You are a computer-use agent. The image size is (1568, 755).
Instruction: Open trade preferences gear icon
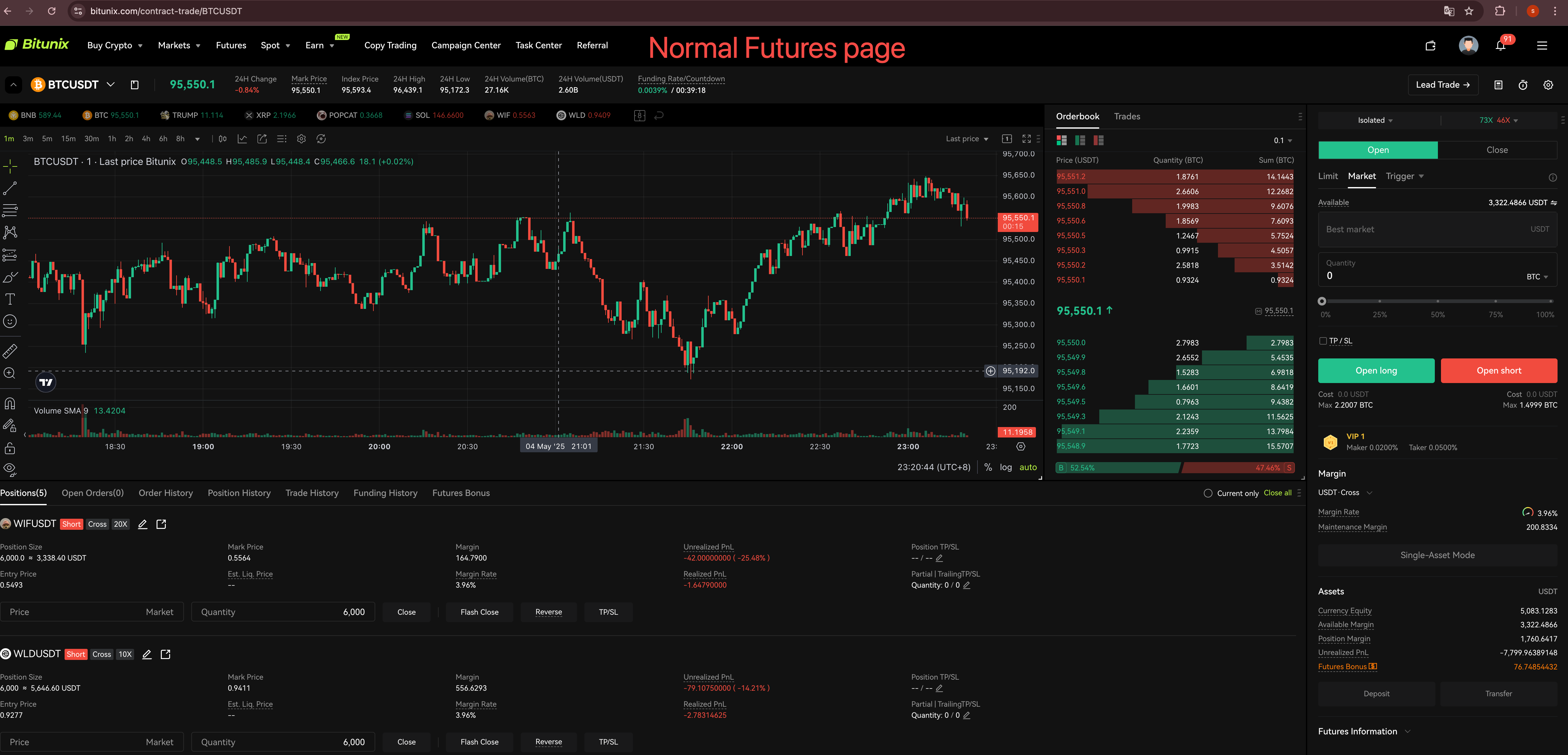pos(1548,85)
